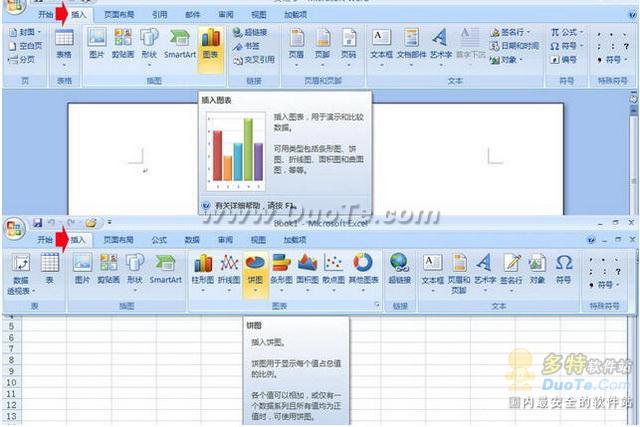
Task: Select row 12 header in Excel
Action: pyautogui.click(x=11, y=405)
